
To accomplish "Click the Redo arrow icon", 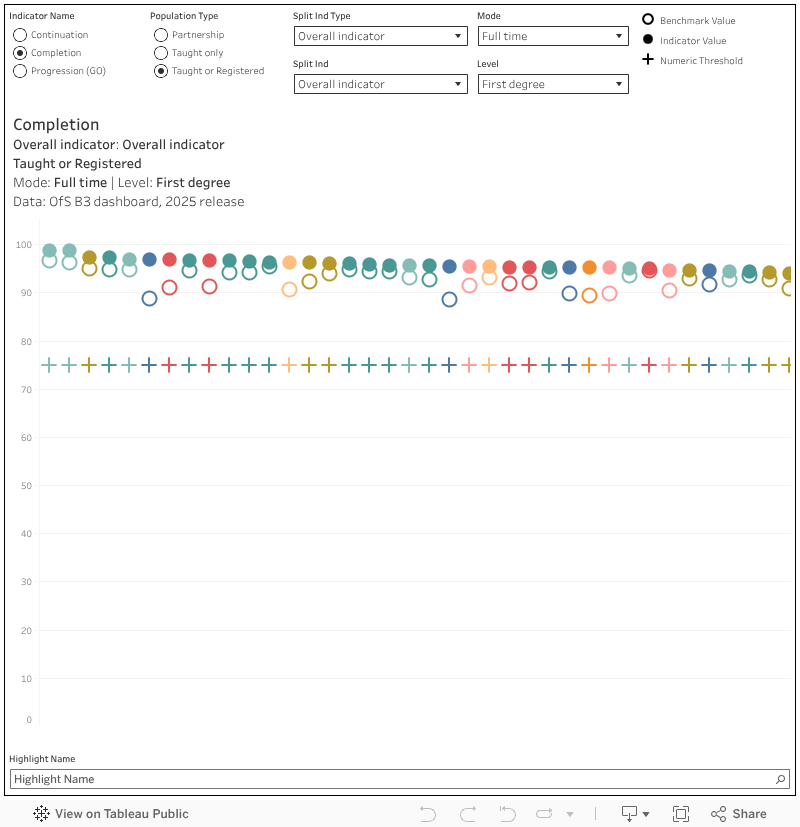I will tap(467, 813).
